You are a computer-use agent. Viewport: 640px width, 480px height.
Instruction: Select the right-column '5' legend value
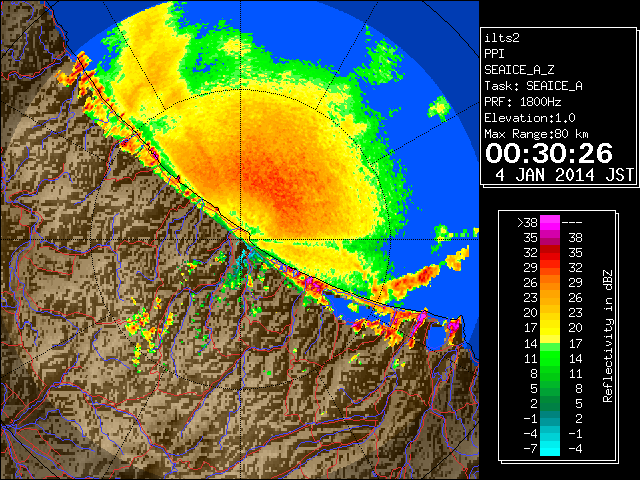(579, 404)
